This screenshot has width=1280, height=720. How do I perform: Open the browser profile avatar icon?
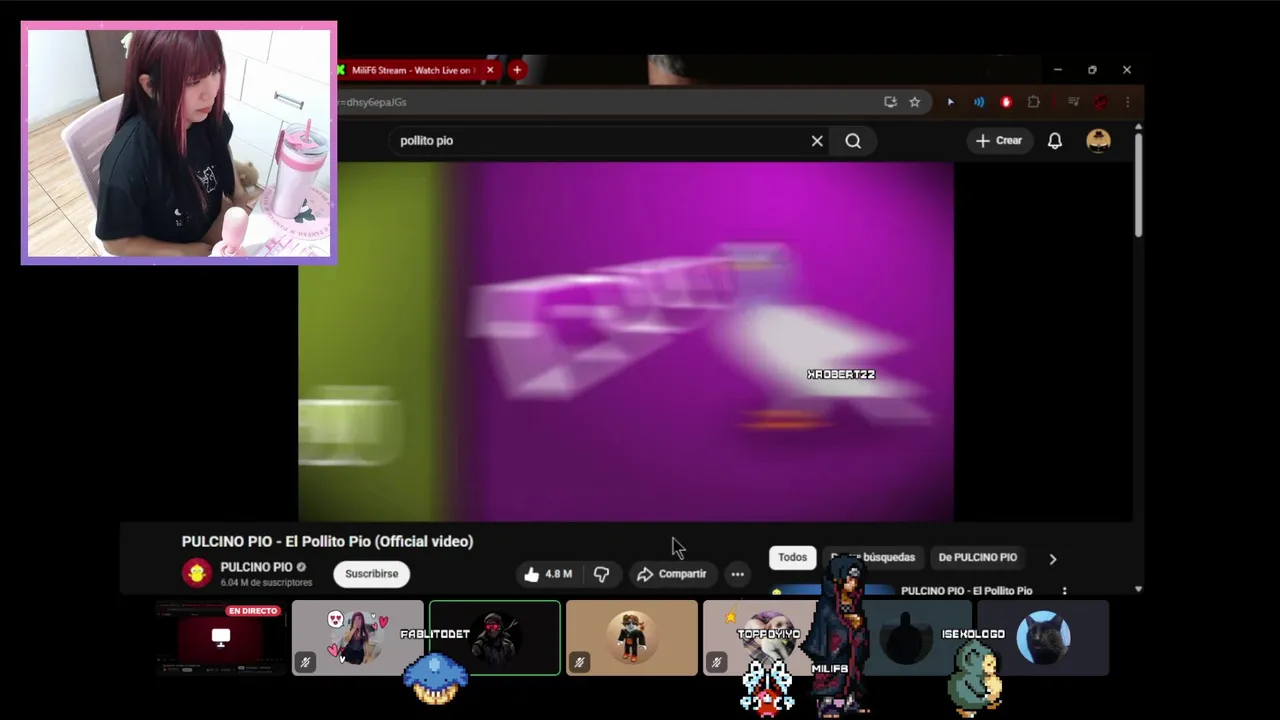point(1100,102)
